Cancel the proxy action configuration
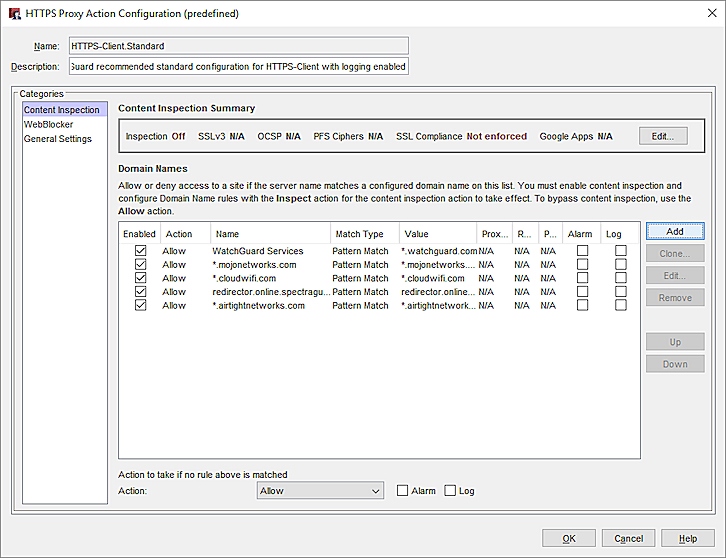The height and width of the screenshot is (558, 726). point(628,538)
